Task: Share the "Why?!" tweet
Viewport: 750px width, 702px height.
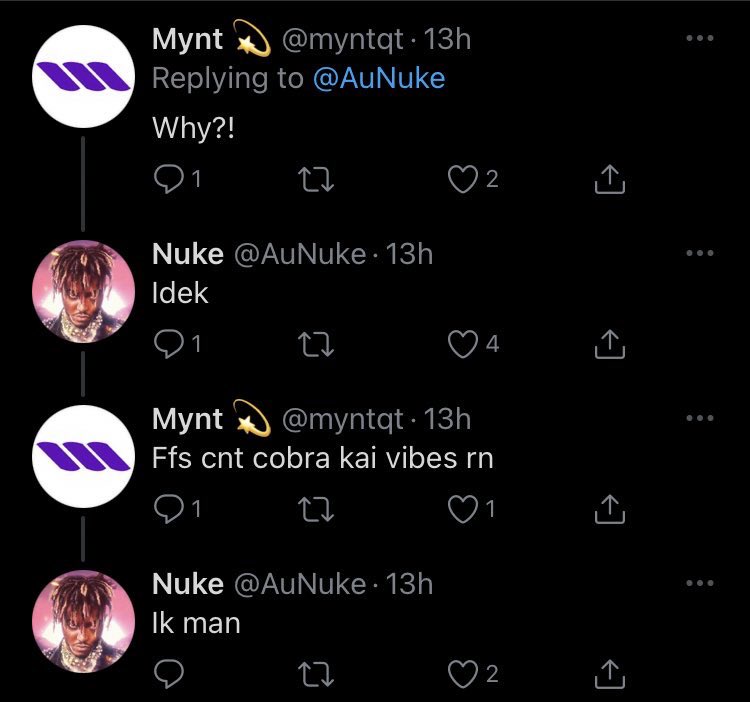Action: (x=609, y=180)
